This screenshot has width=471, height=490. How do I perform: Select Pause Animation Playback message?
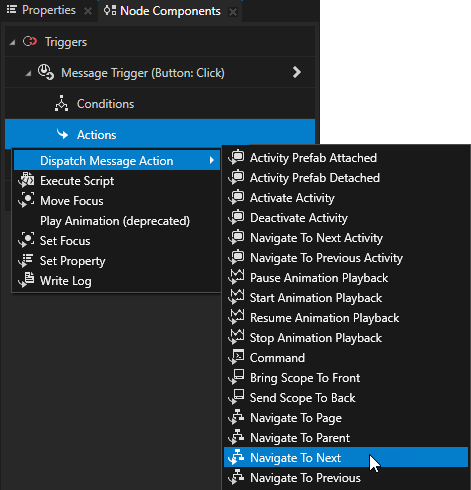tap(346, 278)
